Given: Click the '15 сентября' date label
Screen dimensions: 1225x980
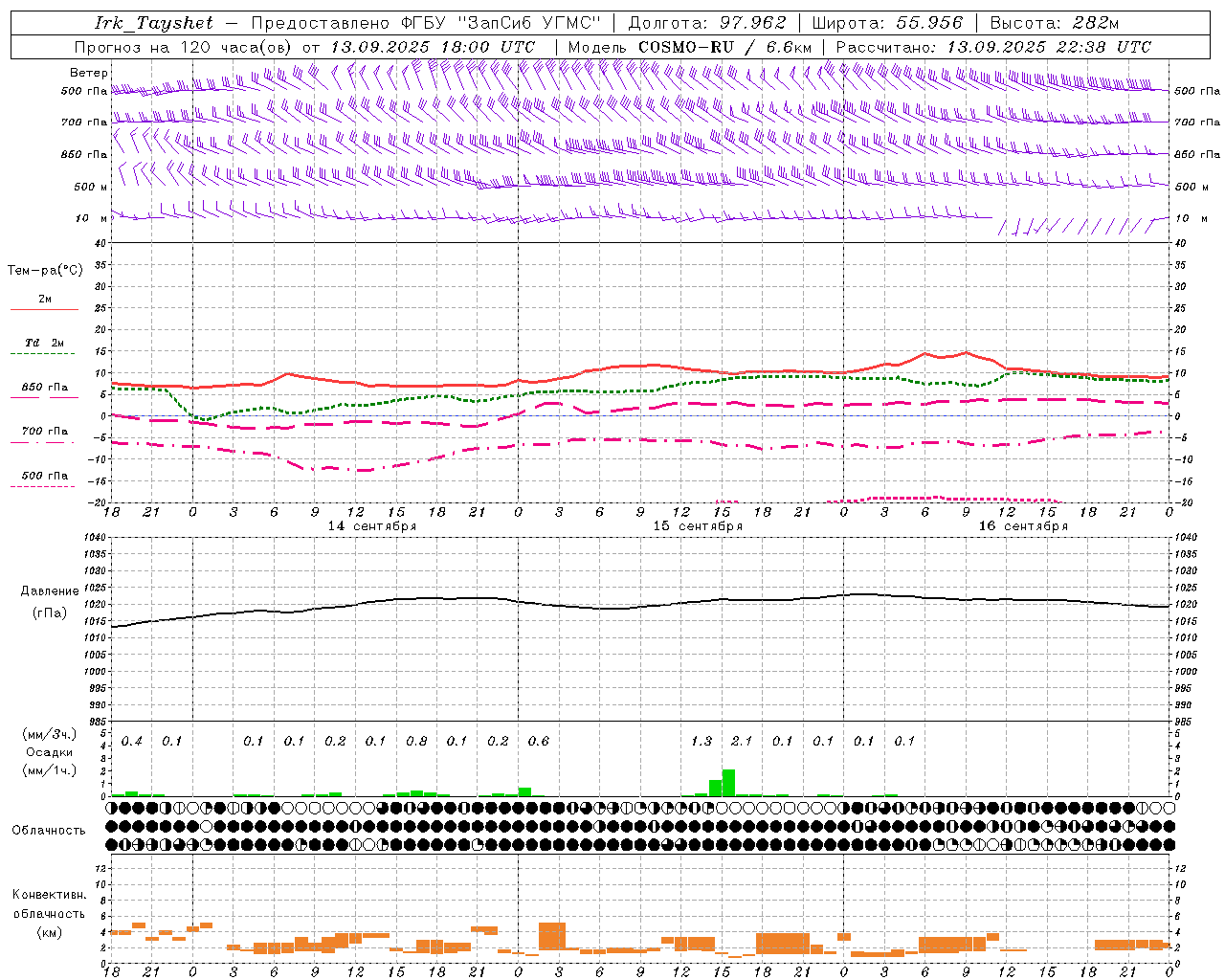Looking at the screenshot, I should pos(698,526).
